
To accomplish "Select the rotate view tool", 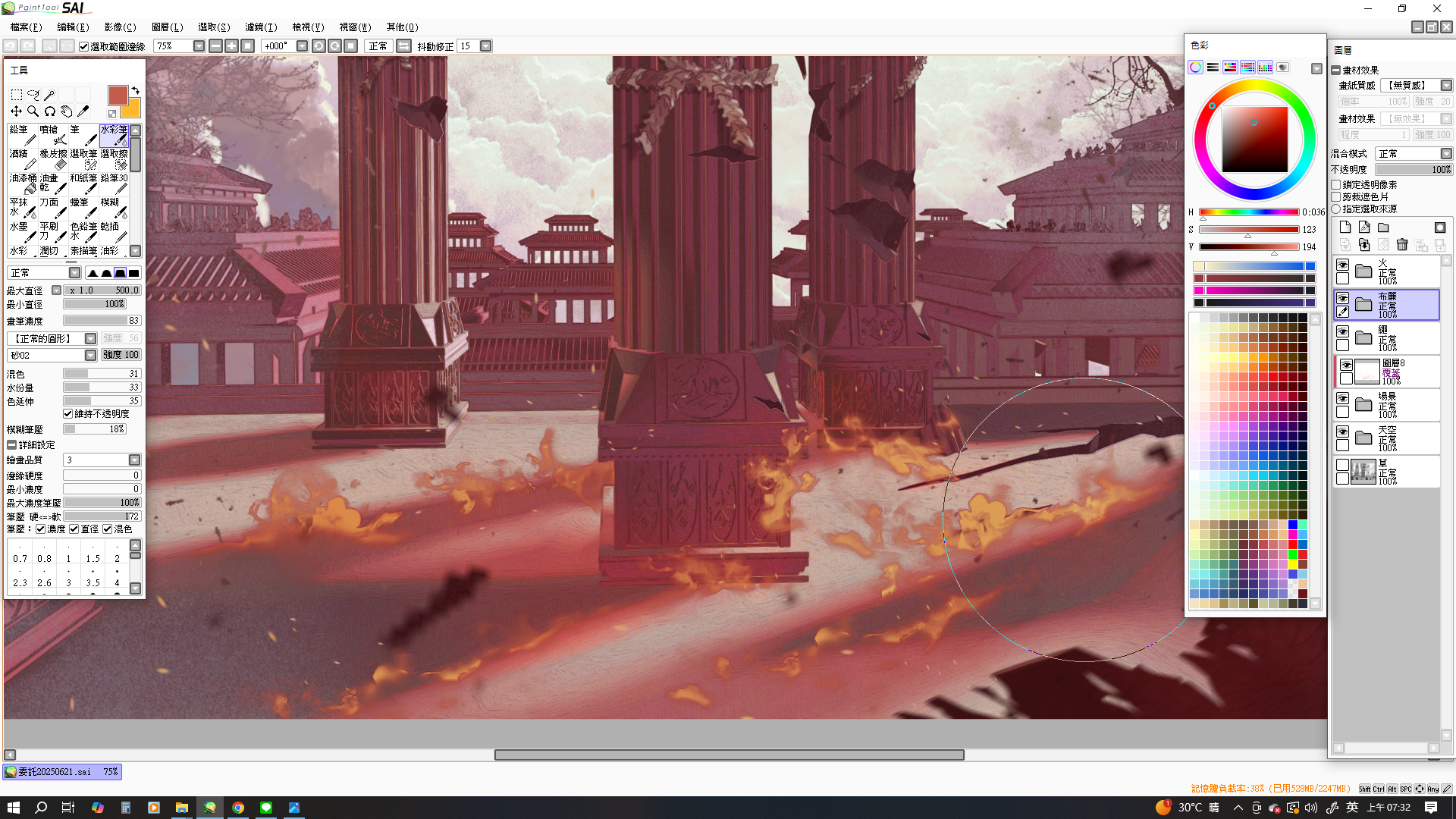I will point(49,111).
